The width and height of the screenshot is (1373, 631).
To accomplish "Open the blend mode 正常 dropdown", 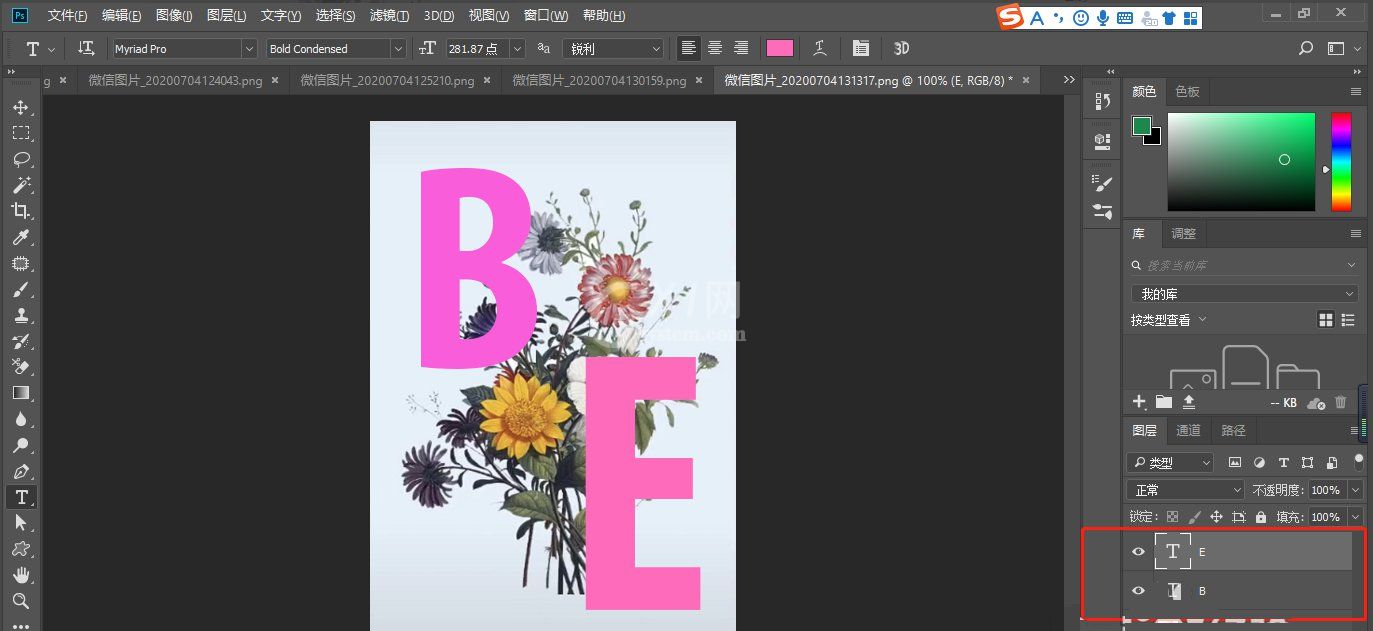I will [x=1185, y=490].
